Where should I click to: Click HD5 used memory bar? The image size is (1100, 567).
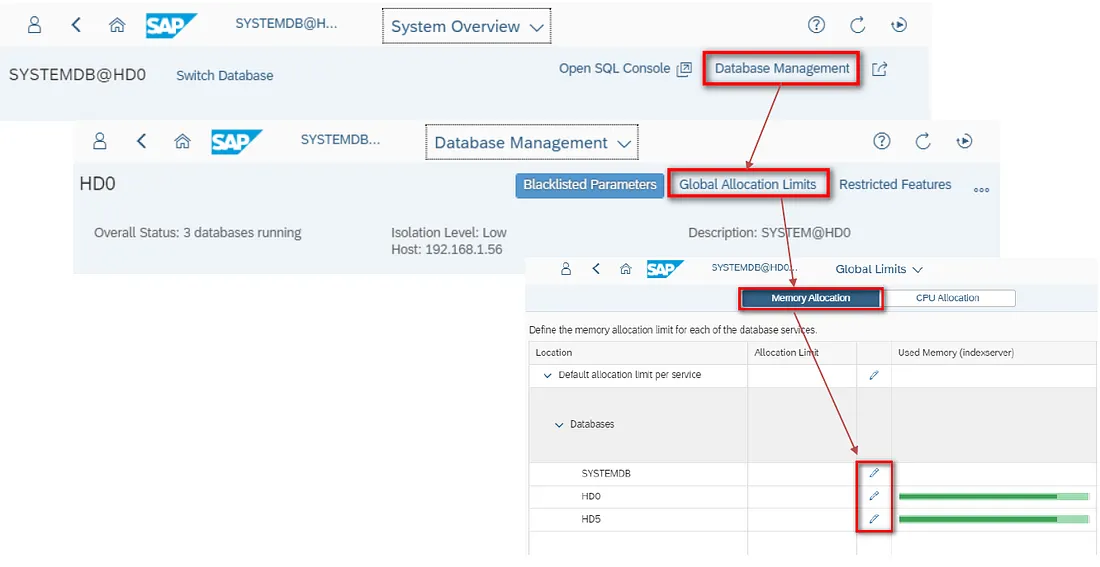[993, 519]
